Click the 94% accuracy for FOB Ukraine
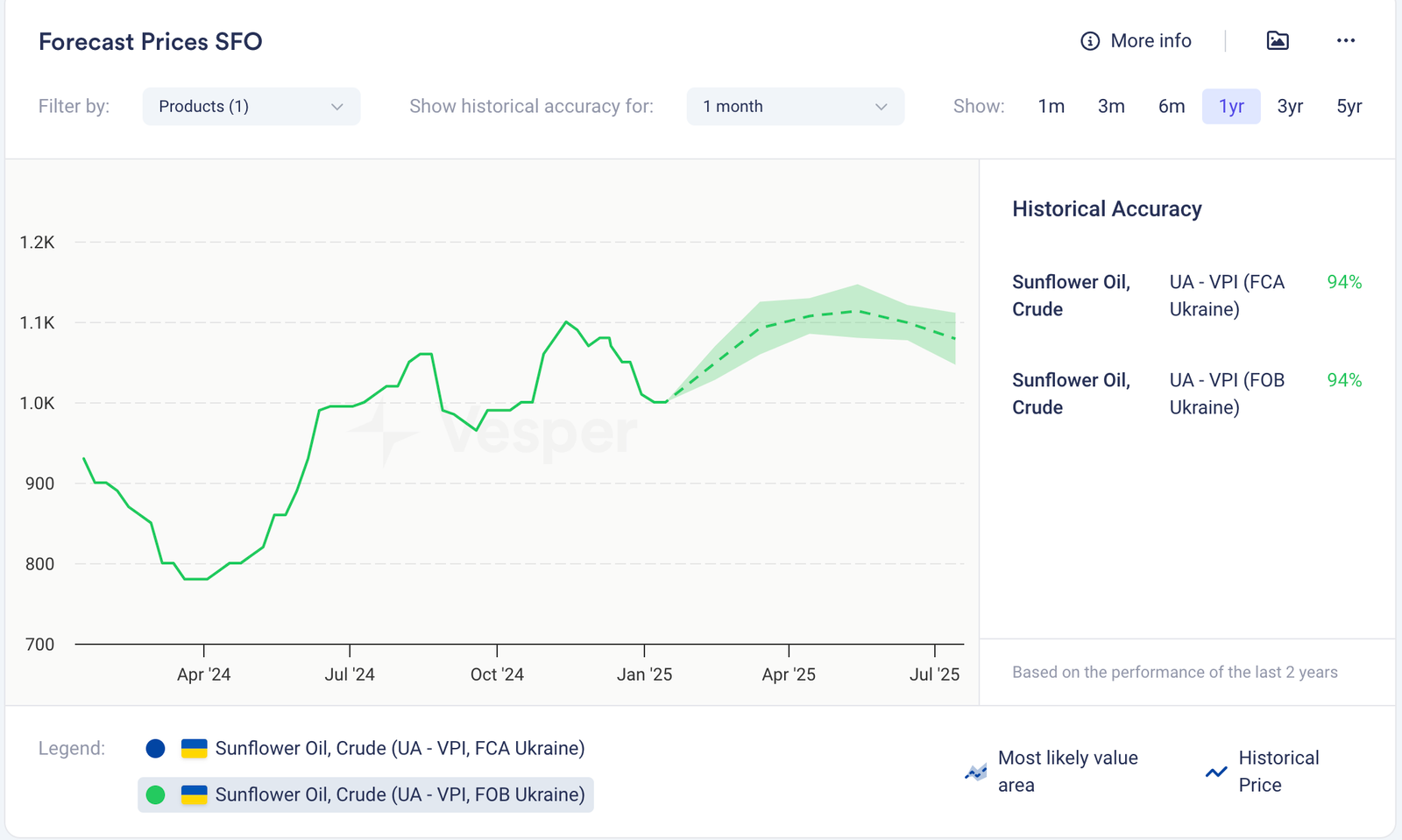Viewport: 1402px width, 840px height. click(x=1343, y=380)
